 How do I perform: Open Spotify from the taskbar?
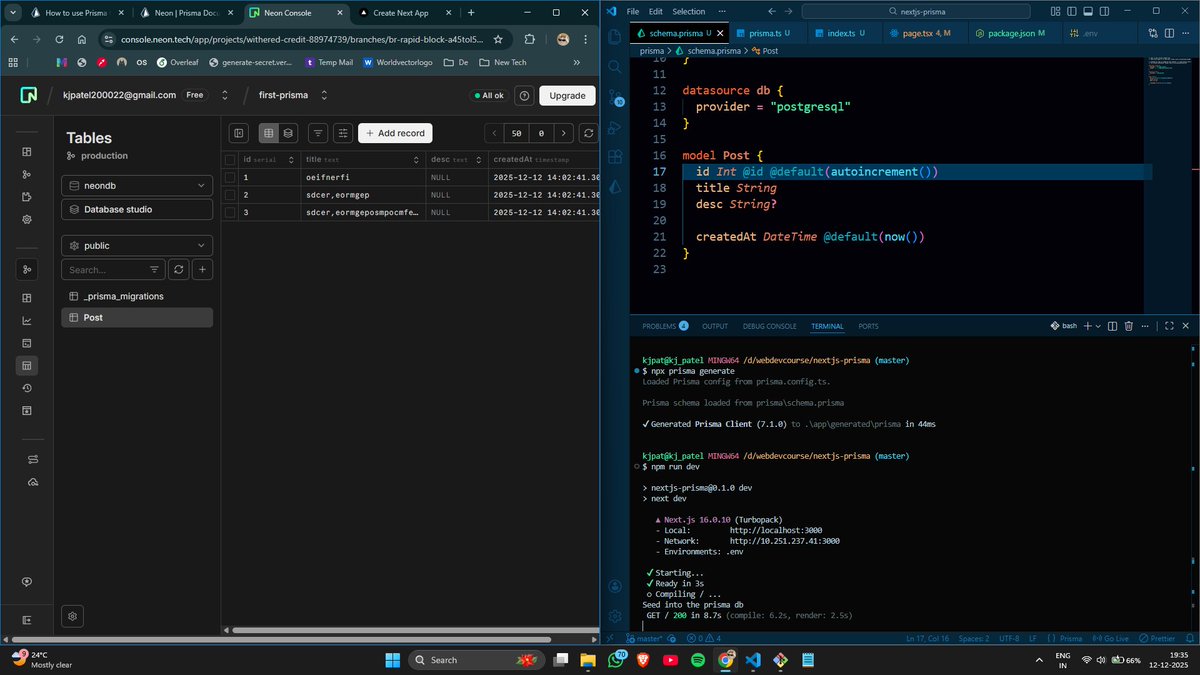click(x=698, y=660)
